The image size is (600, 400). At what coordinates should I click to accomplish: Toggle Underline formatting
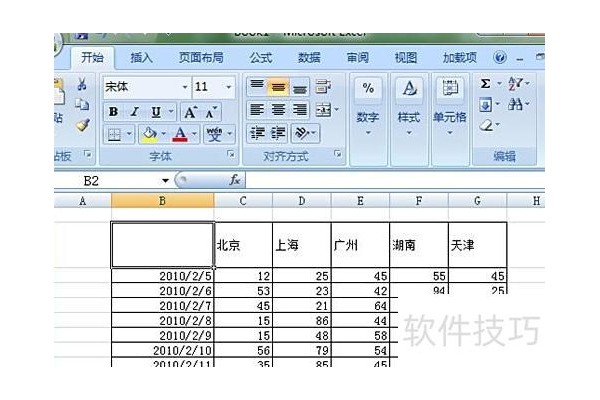click(x=156, y=112)
